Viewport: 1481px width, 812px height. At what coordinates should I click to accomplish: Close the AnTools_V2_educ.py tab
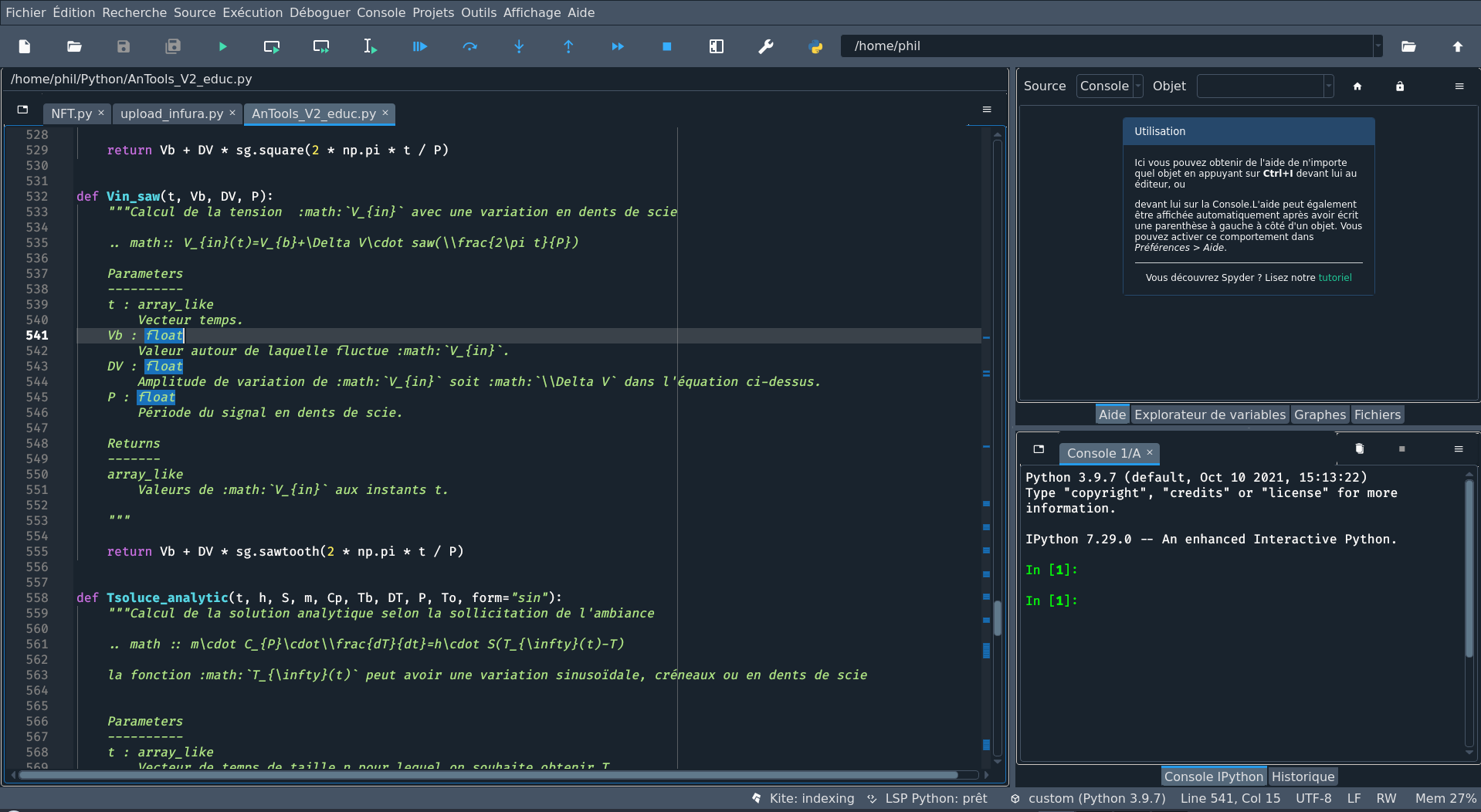click(x=385, y=113)
